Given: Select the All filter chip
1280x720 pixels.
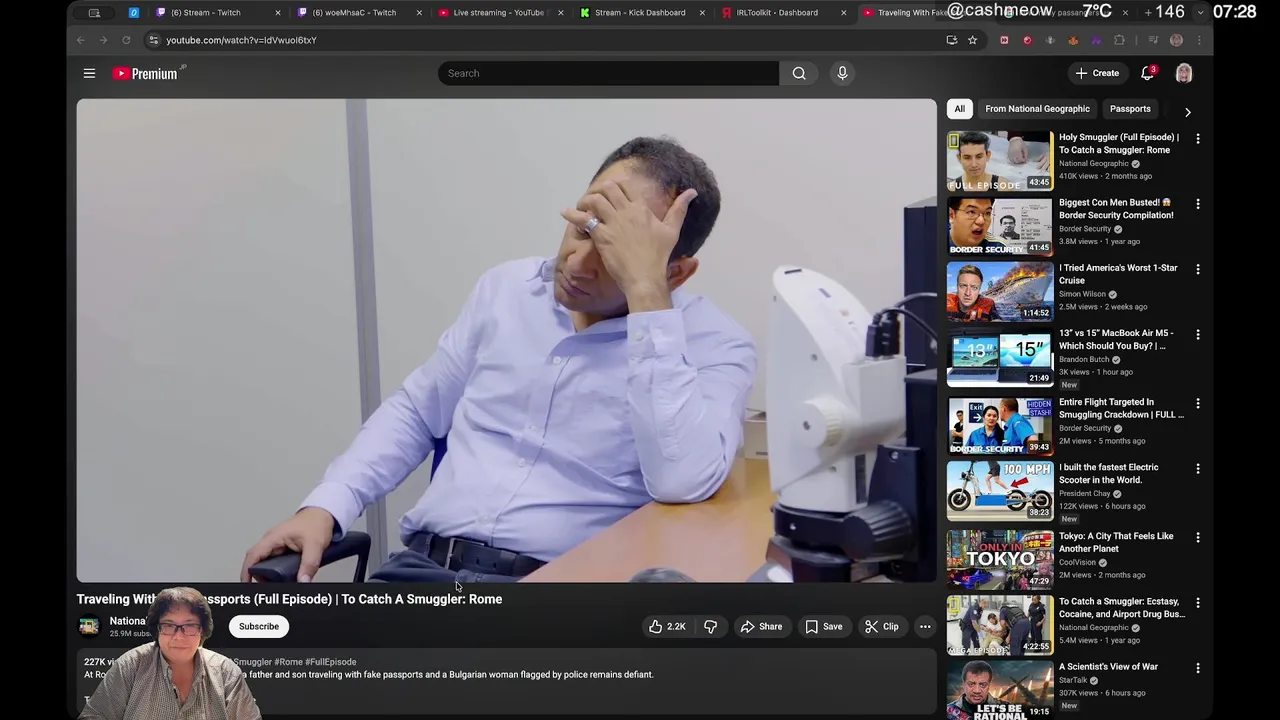Looking at the screenshot, I should pyautogui.click(x=959, y=109).
